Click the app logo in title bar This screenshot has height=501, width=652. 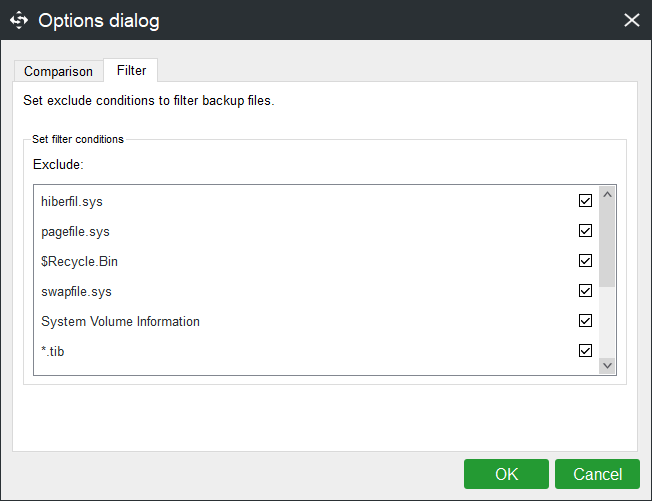[x=19, y=20]
